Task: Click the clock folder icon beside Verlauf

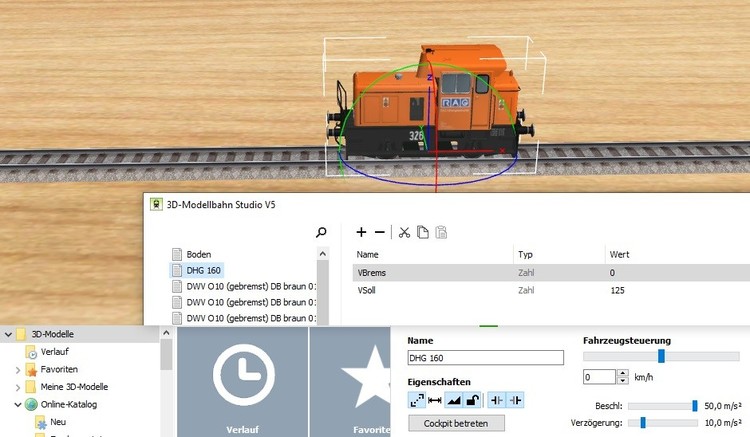Action: [x=31, y=352]
